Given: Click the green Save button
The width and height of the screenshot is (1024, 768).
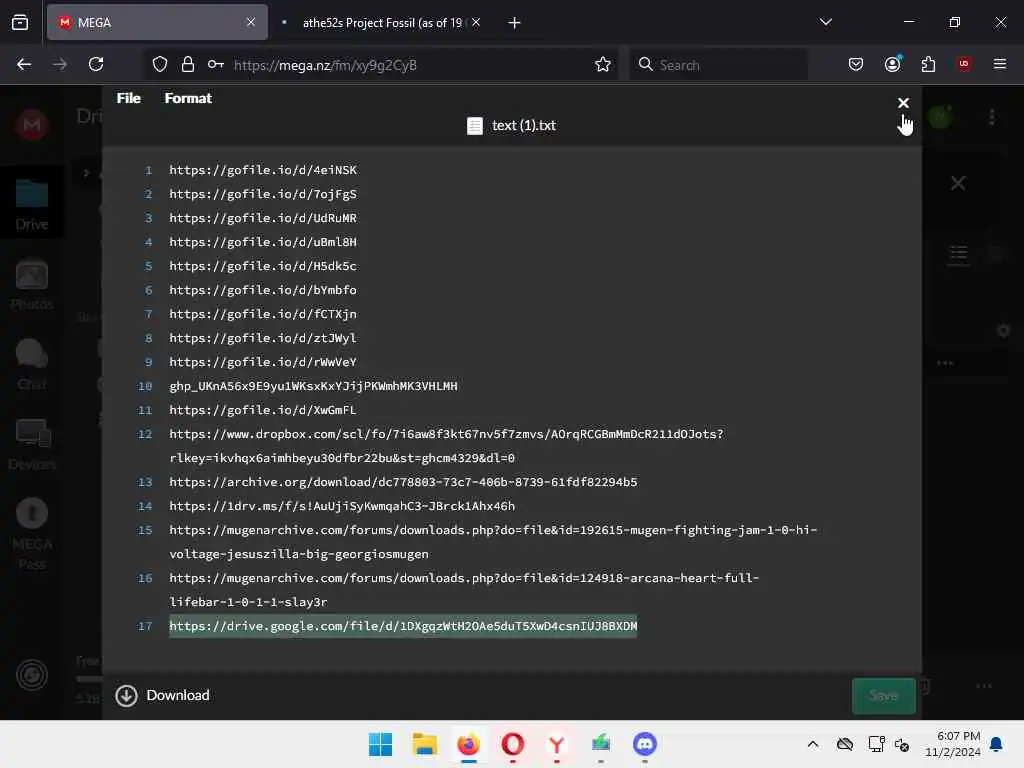Looking at the screenshot, I should click(884, 696).
